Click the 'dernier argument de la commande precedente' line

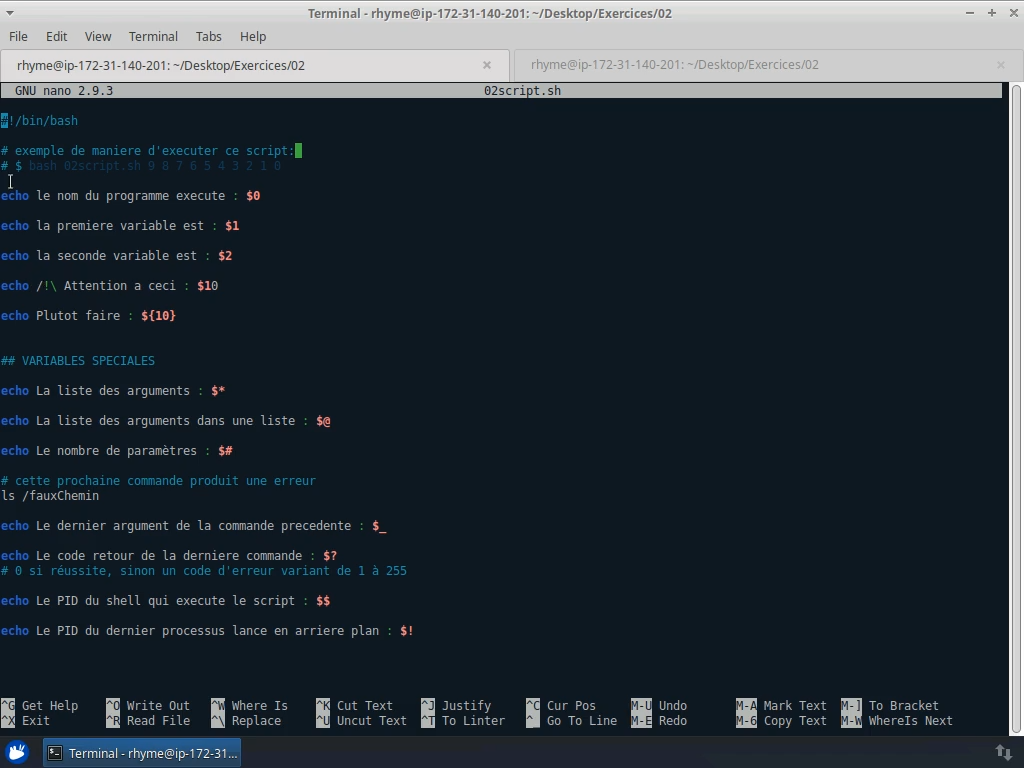click(x=194, y=526)
